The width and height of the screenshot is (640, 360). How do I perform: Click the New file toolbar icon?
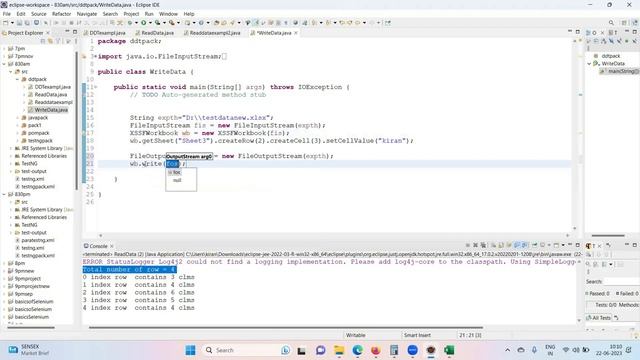click(6, 23)
